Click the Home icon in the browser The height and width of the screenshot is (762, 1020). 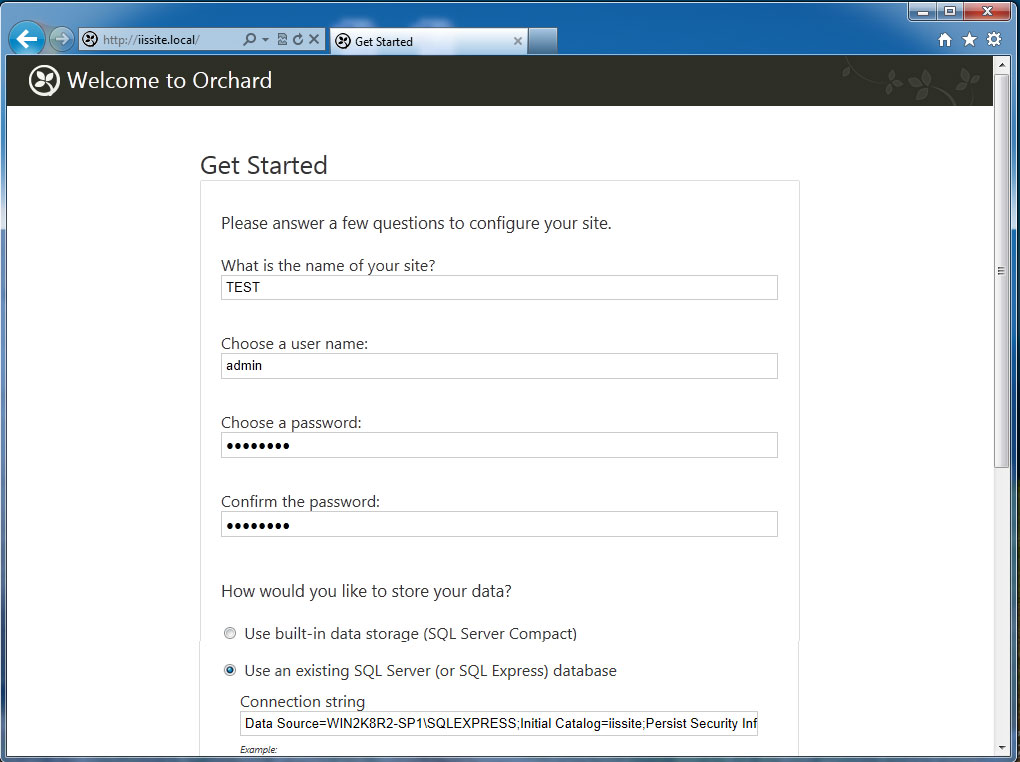pos(945,40)
